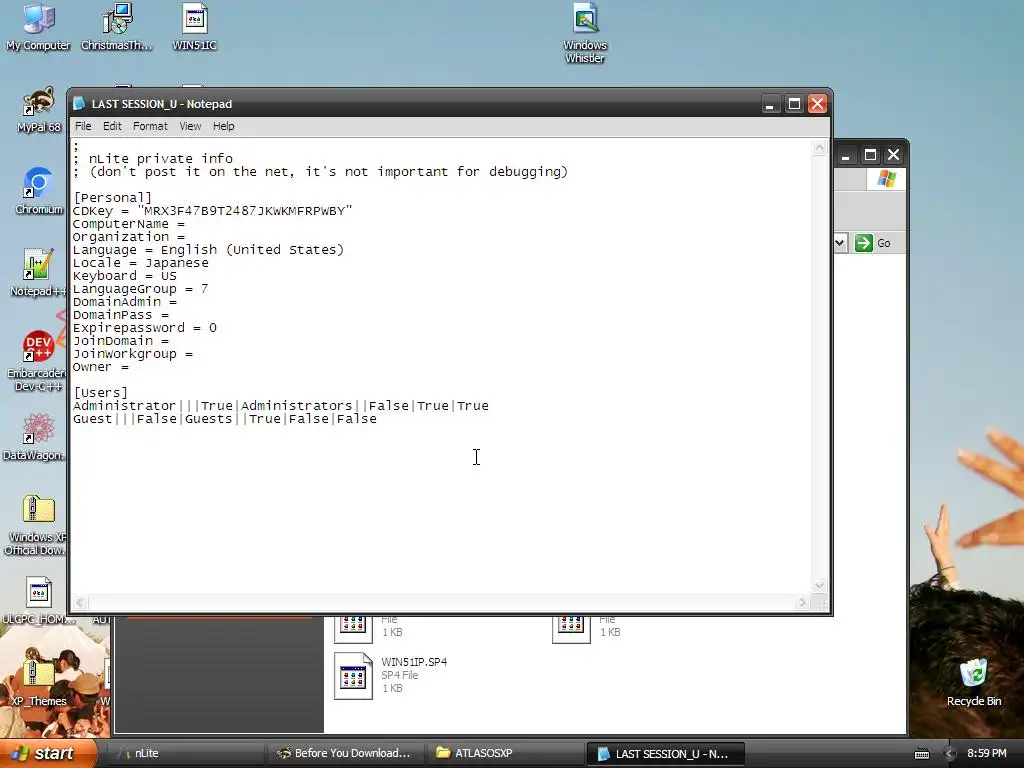
Task: Maximize the Notepad window
Action: 794,104
